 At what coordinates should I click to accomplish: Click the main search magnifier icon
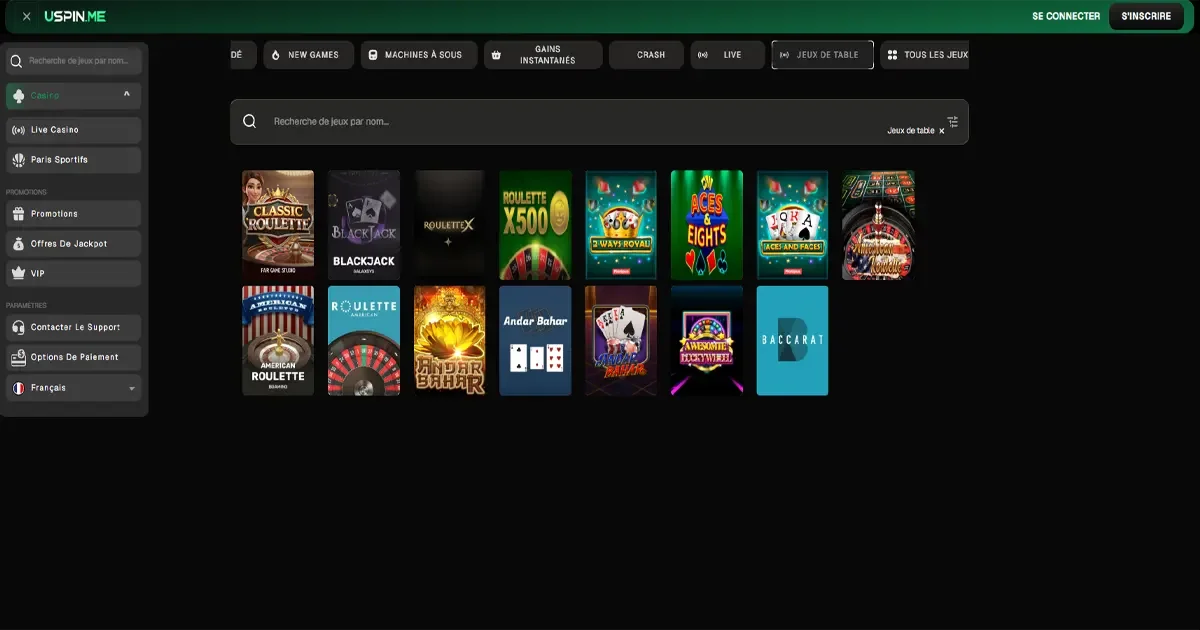point(250,122)
